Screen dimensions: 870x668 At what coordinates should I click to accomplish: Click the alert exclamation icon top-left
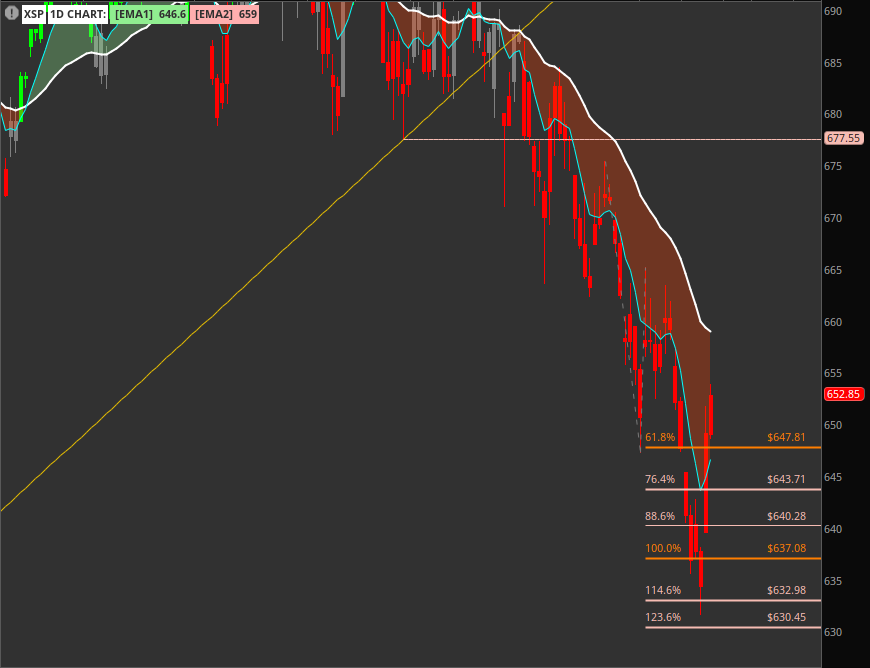point(9,15)
